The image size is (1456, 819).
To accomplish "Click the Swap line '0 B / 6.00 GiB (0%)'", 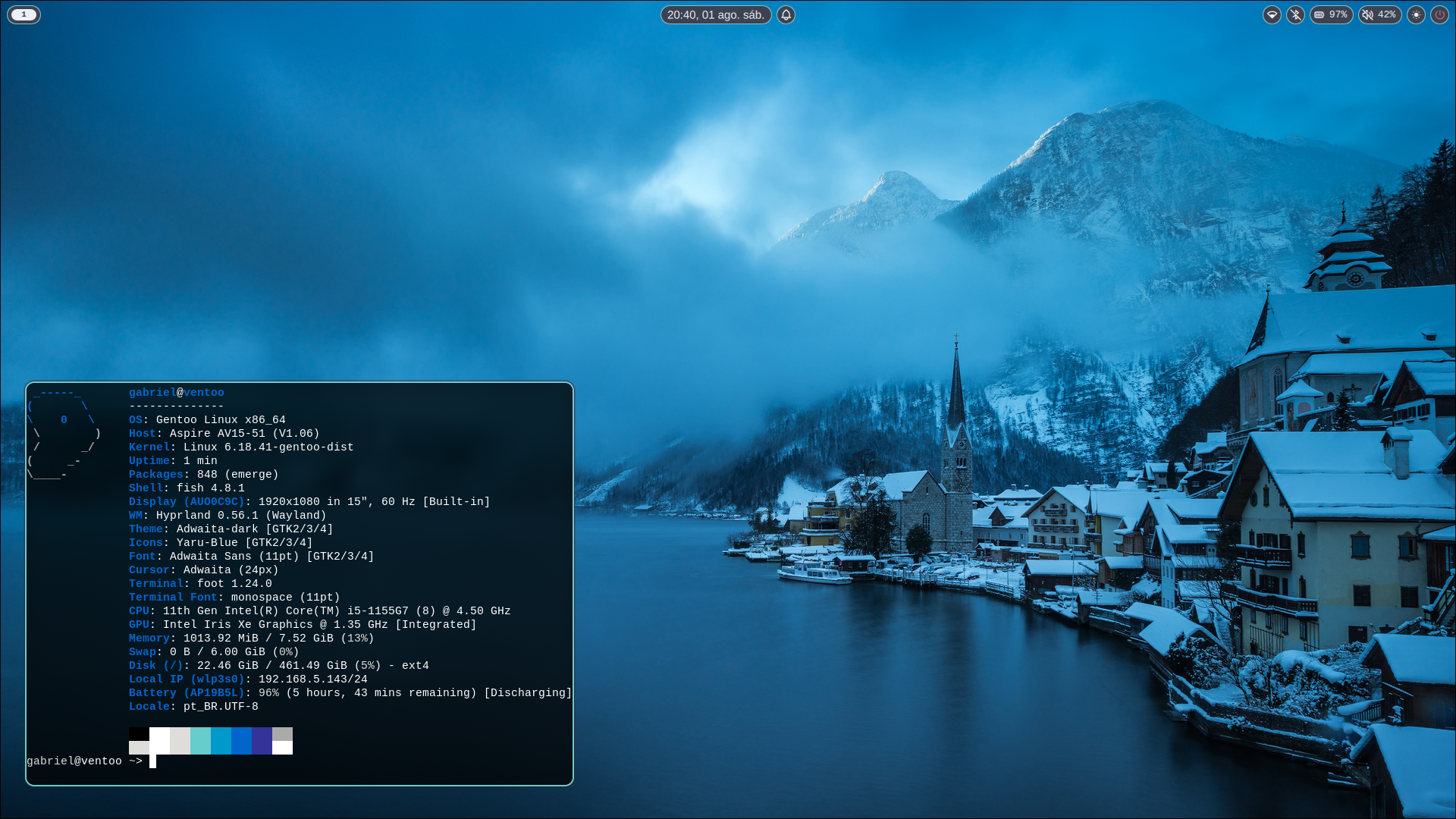I will (214, 652).
